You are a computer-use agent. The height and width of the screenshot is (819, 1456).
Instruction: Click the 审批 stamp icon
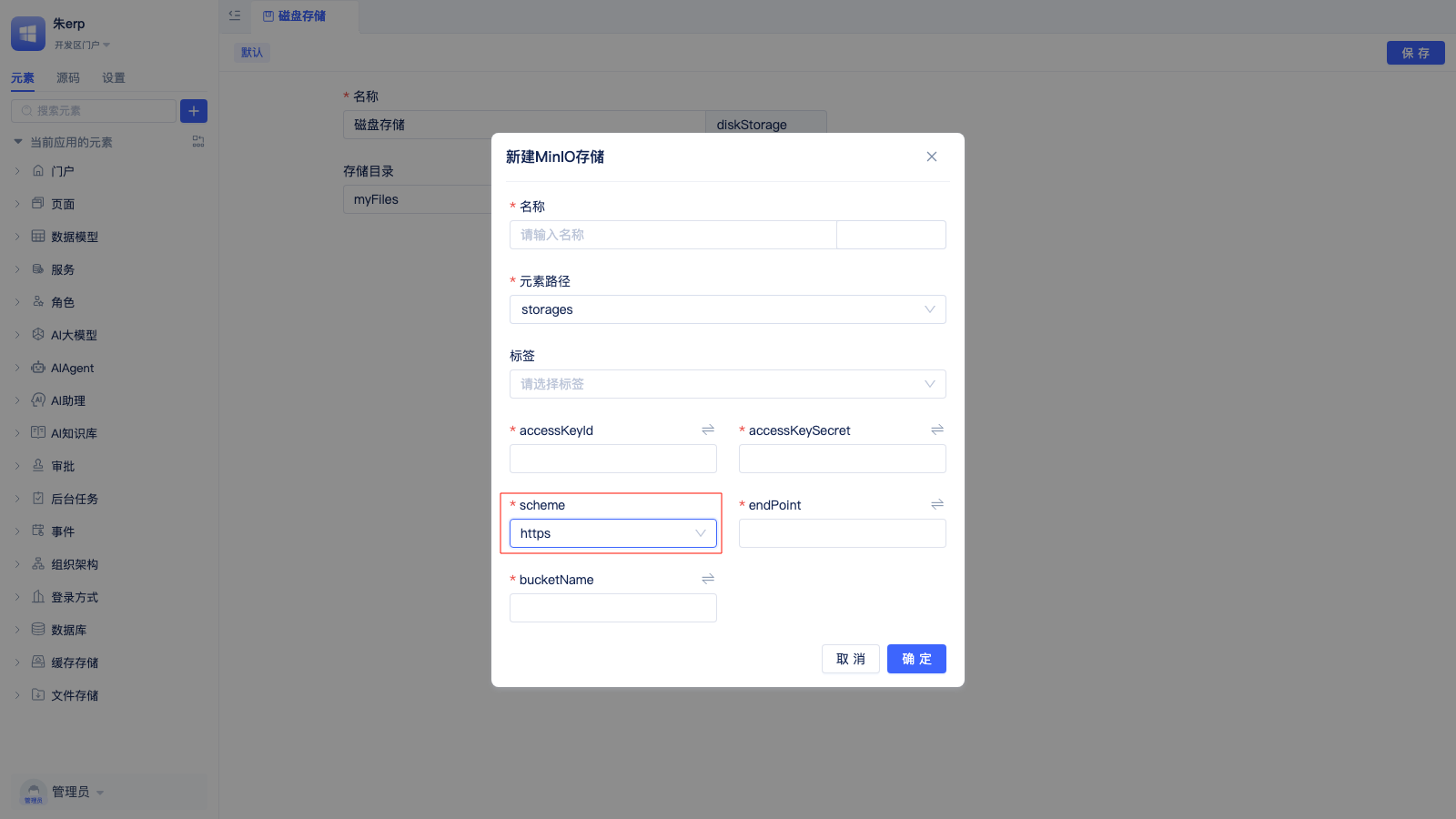38,465
